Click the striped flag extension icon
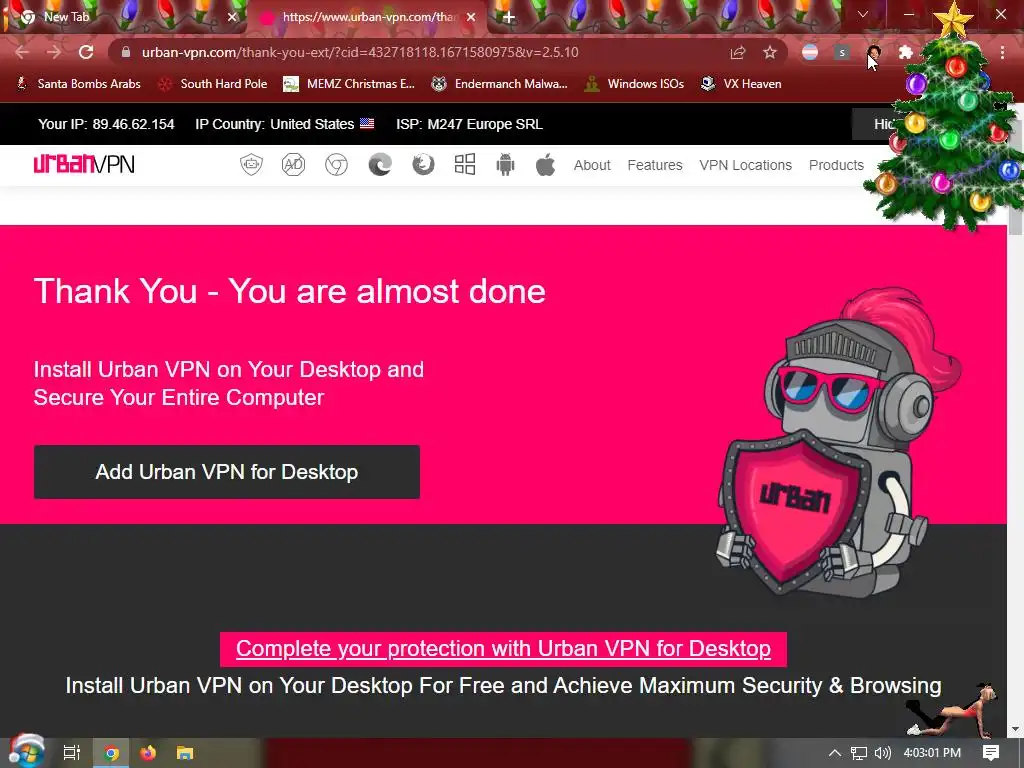1024x768 pixels. [x=810, y=52]
